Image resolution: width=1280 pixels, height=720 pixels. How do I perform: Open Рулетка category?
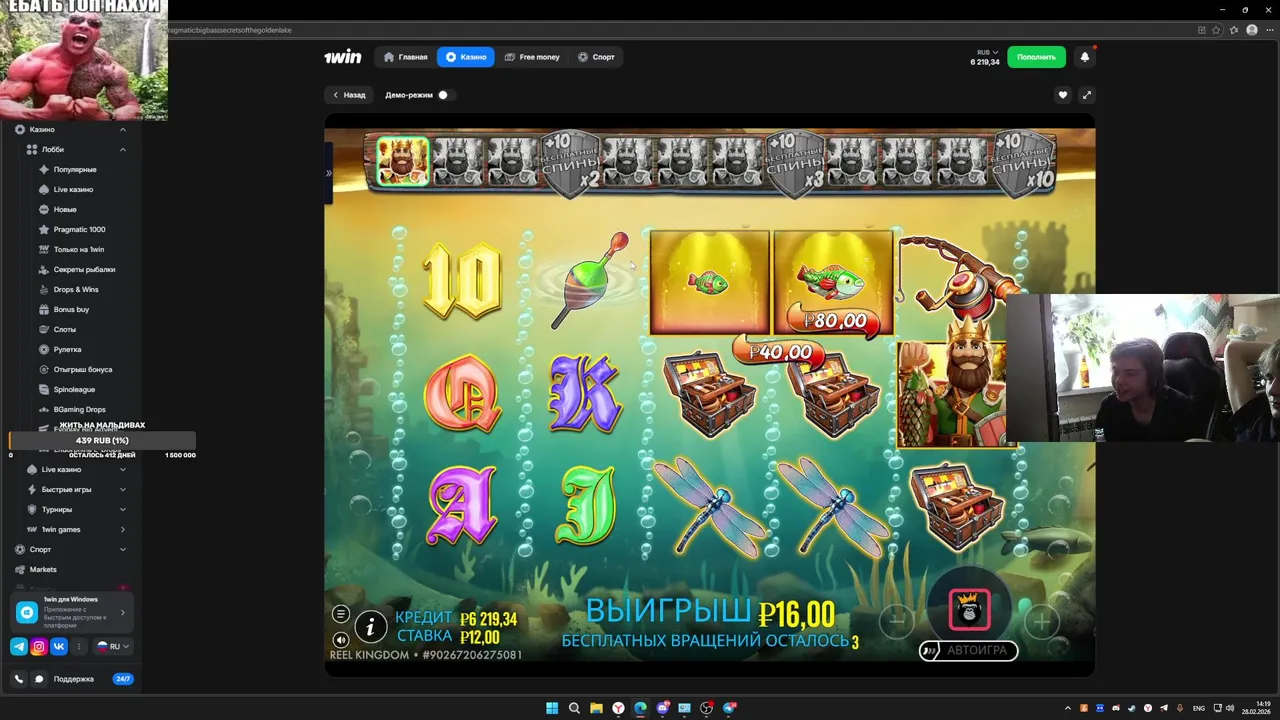67,349
